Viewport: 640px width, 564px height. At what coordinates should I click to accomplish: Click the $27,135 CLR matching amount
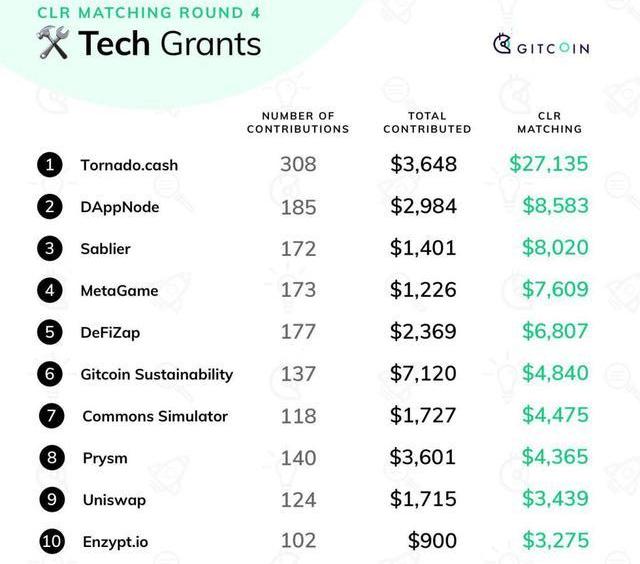pos(548,164)
